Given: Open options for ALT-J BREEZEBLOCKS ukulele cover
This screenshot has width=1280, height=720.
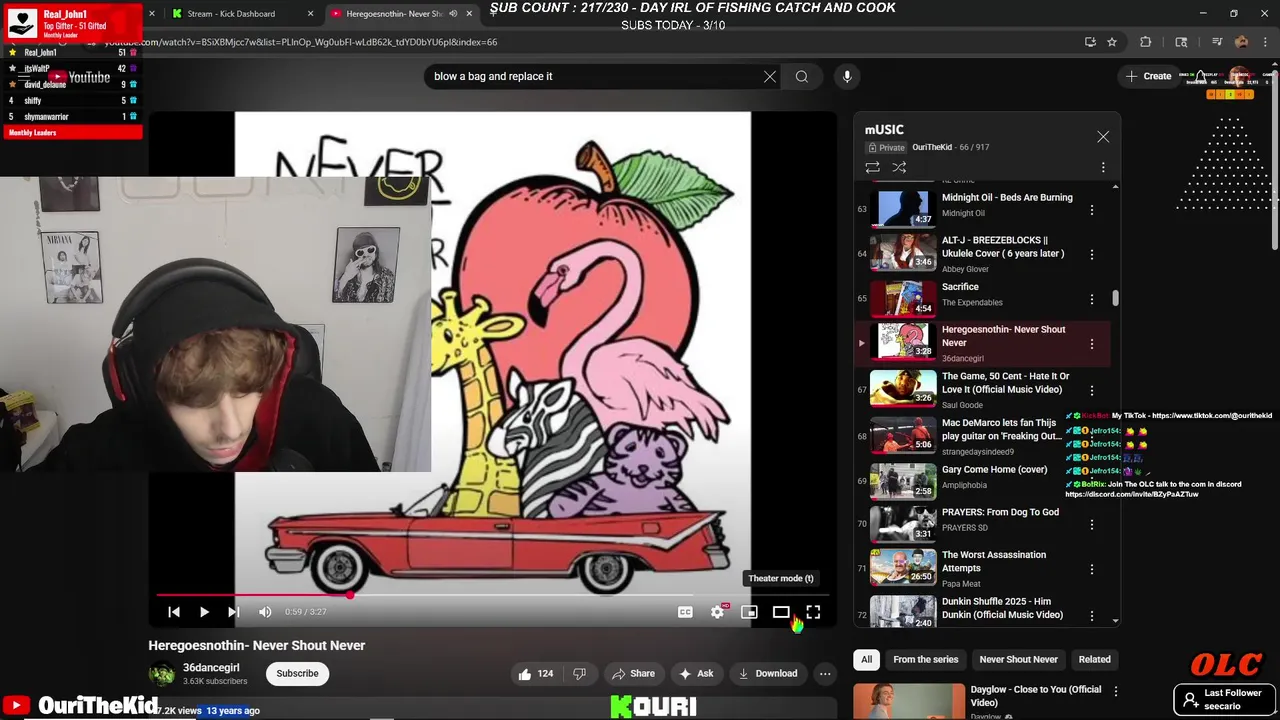Looking at the screenshot, I should pos(1092,254).
